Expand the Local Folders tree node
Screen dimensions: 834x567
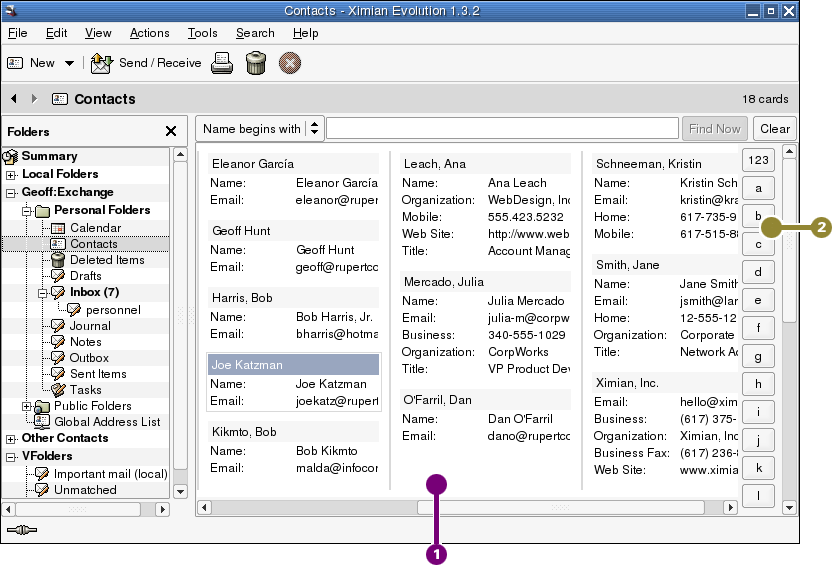(12, 175)
